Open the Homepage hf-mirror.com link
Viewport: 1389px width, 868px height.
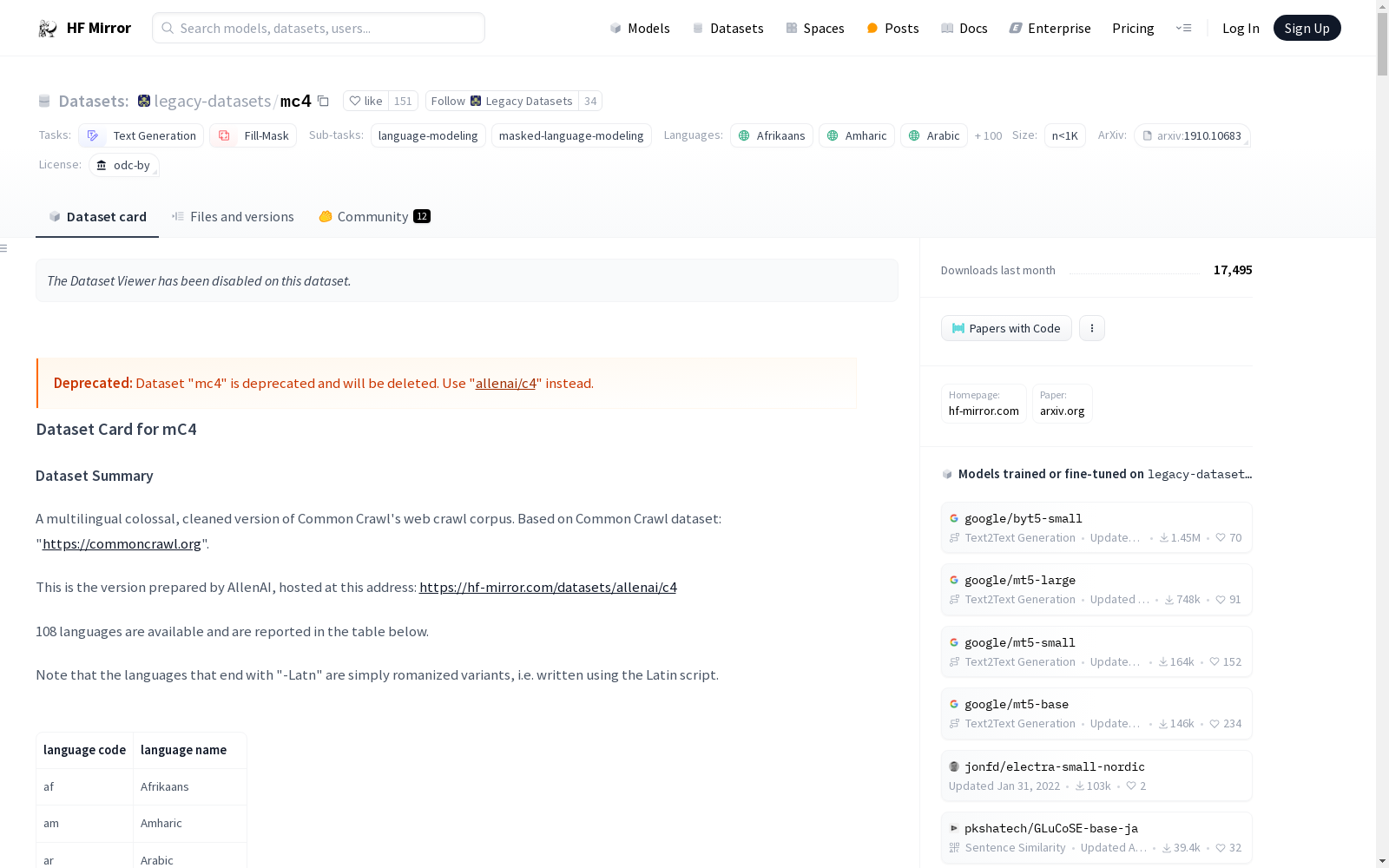click(984, 404)
